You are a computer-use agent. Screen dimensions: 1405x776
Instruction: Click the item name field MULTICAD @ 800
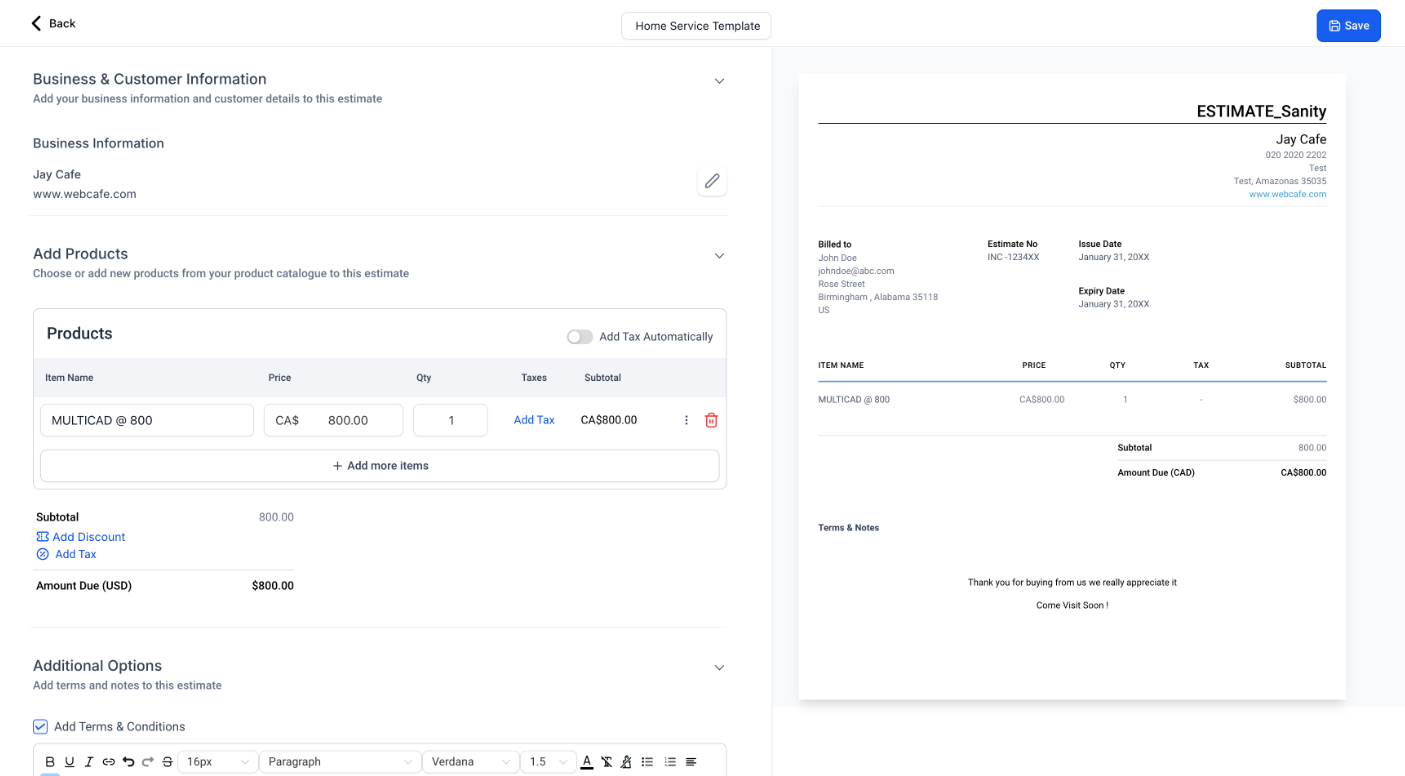(x=147, y=421)
